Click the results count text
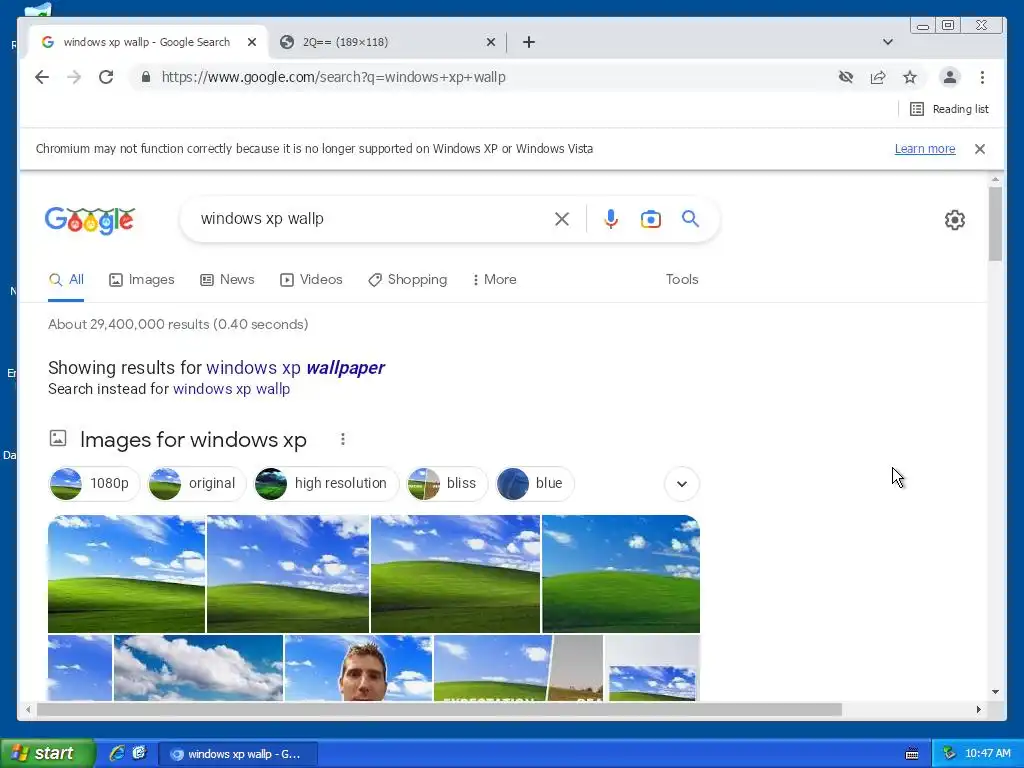 point(178,325)
